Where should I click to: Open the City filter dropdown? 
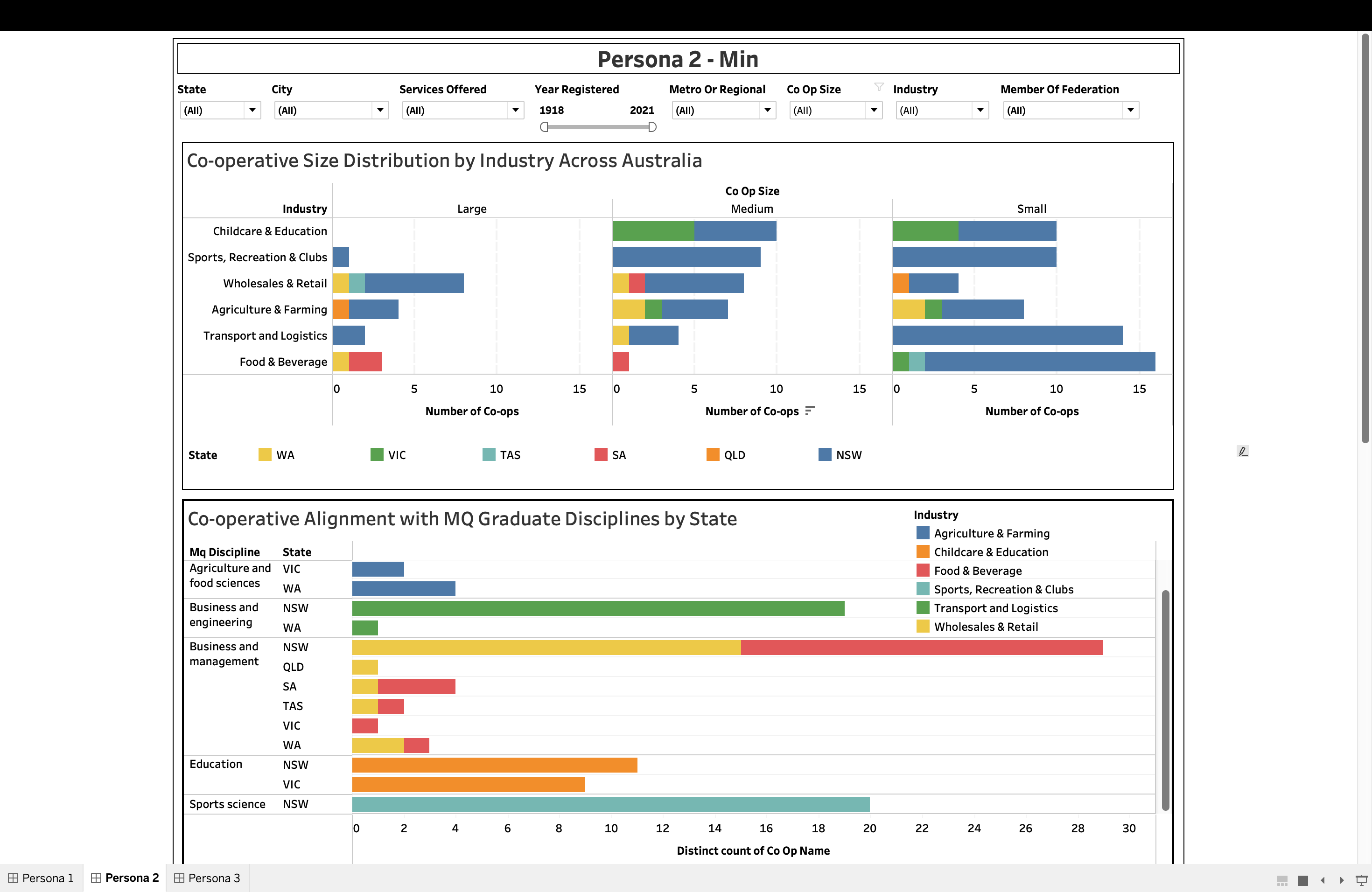331,110
